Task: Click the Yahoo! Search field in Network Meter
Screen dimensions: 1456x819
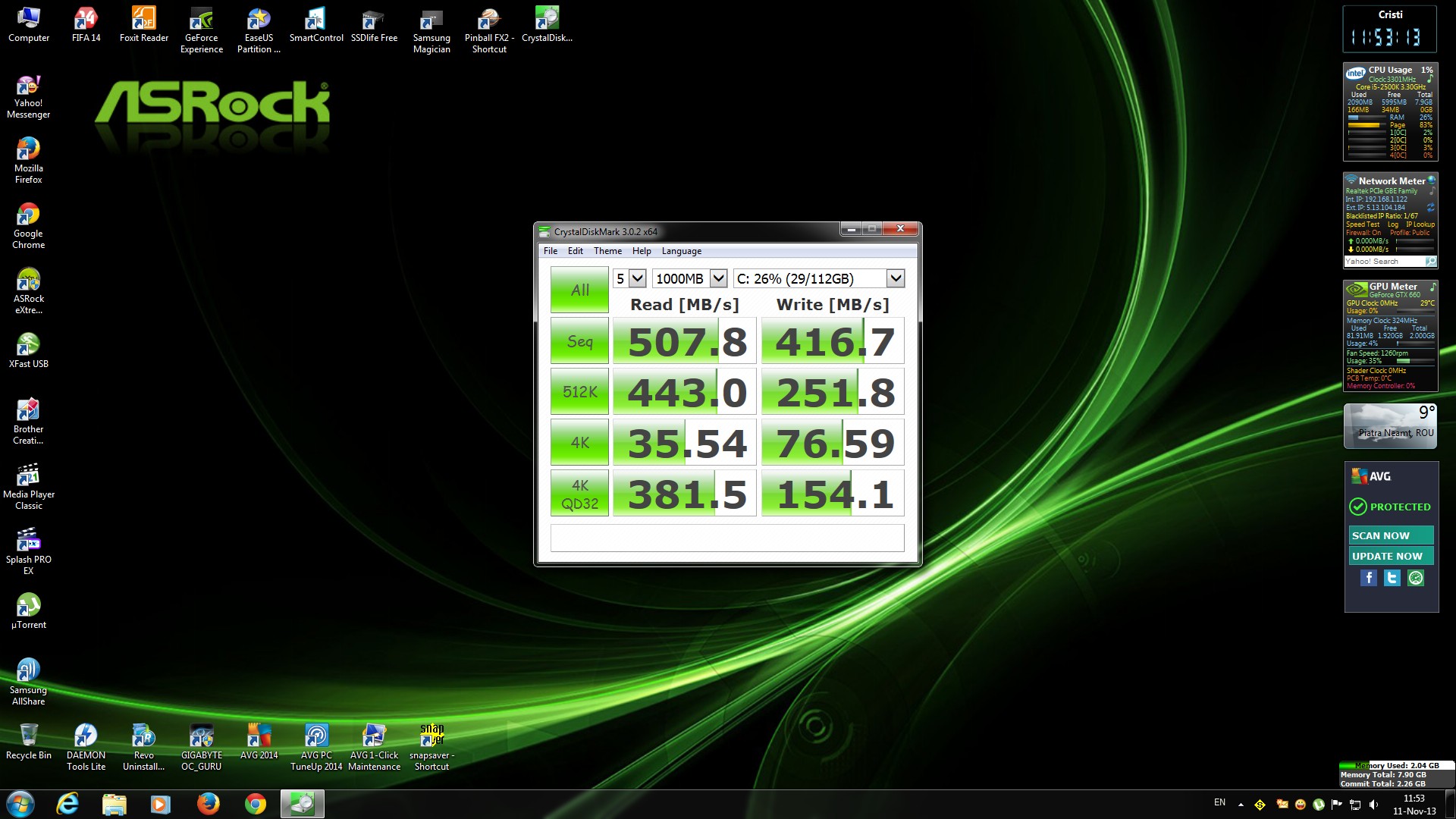Action: [1383, 262]
